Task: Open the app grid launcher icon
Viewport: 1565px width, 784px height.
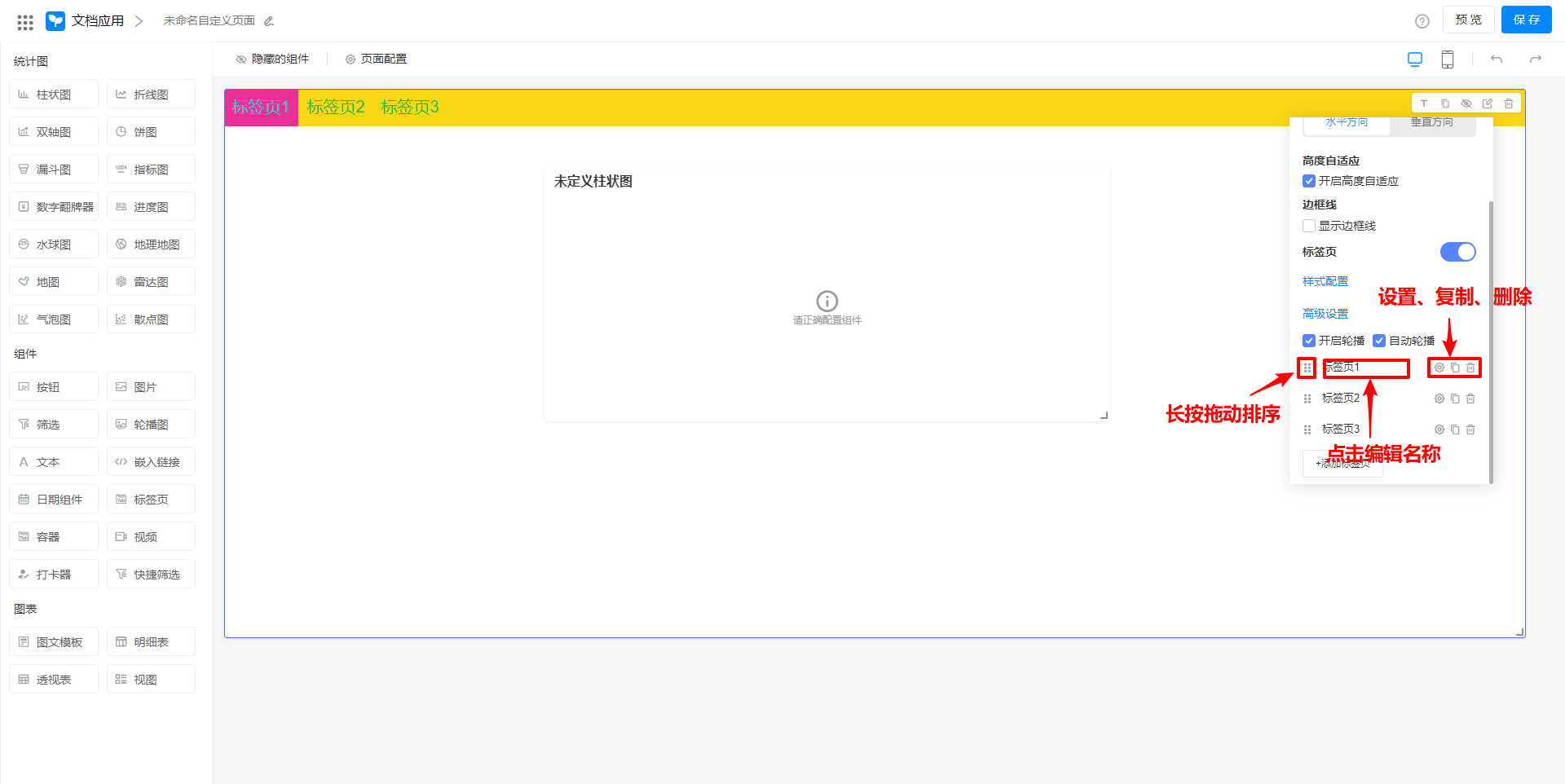Action: [x=25, y=22]
